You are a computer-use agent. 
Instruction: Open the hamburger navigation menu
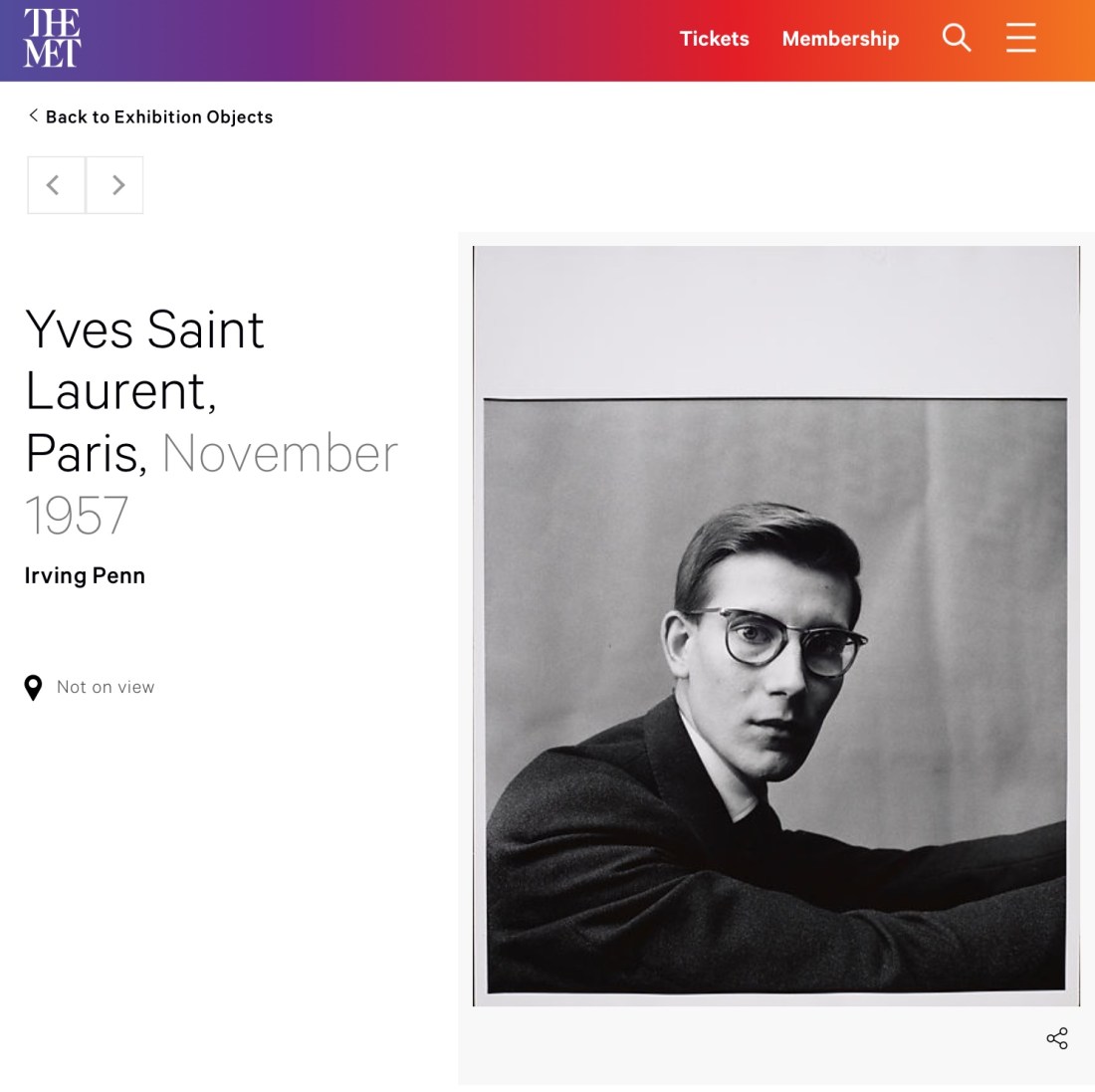(x=1020, y=38)
